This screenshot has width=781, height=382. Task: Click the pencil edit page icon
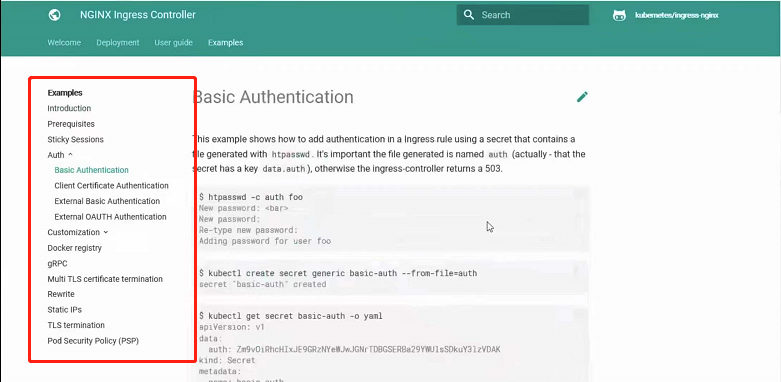[x=582, y=97]
